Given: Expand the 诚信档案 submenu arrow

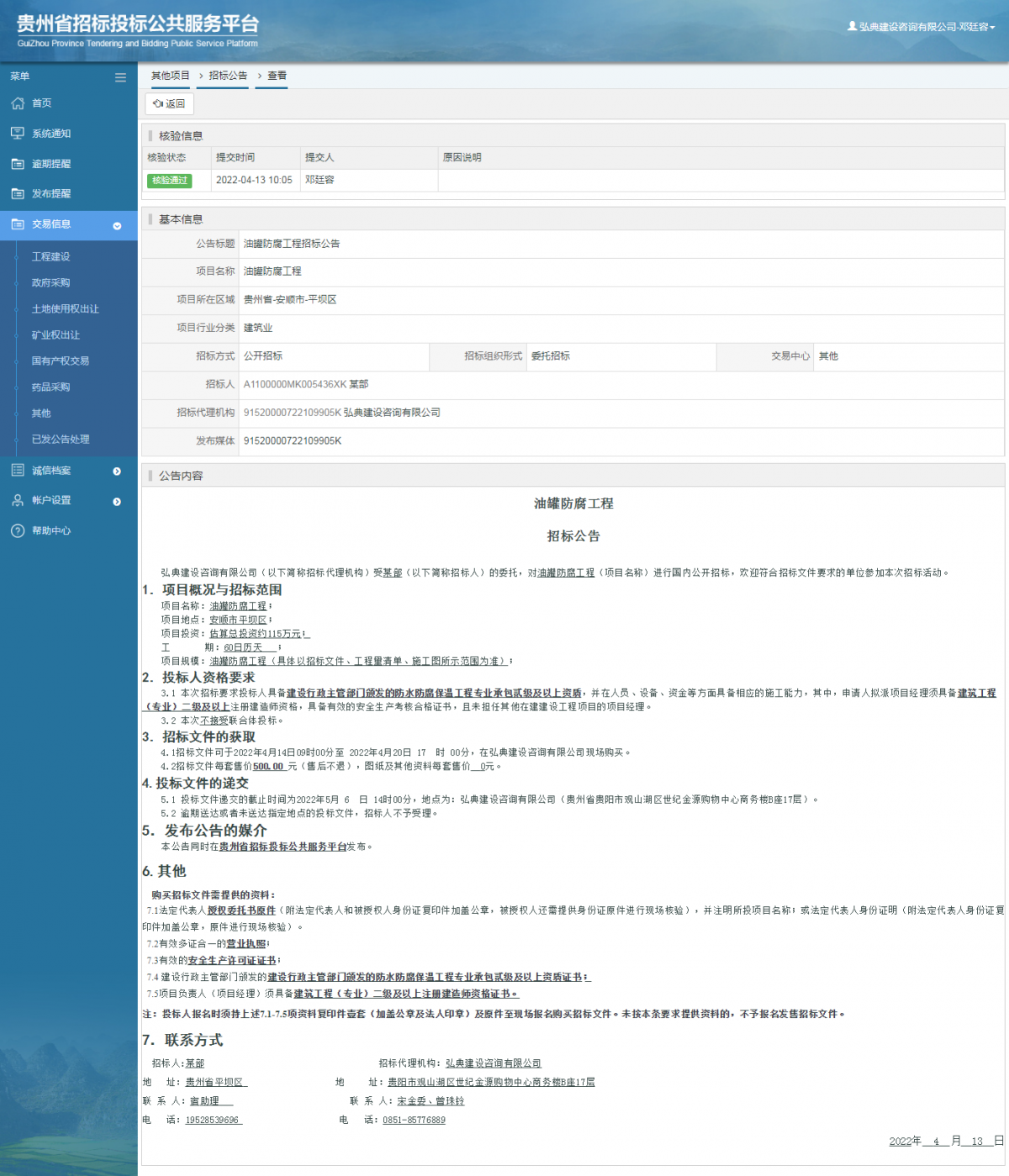Looking at the screenshot, I should [x=117, y=472].
